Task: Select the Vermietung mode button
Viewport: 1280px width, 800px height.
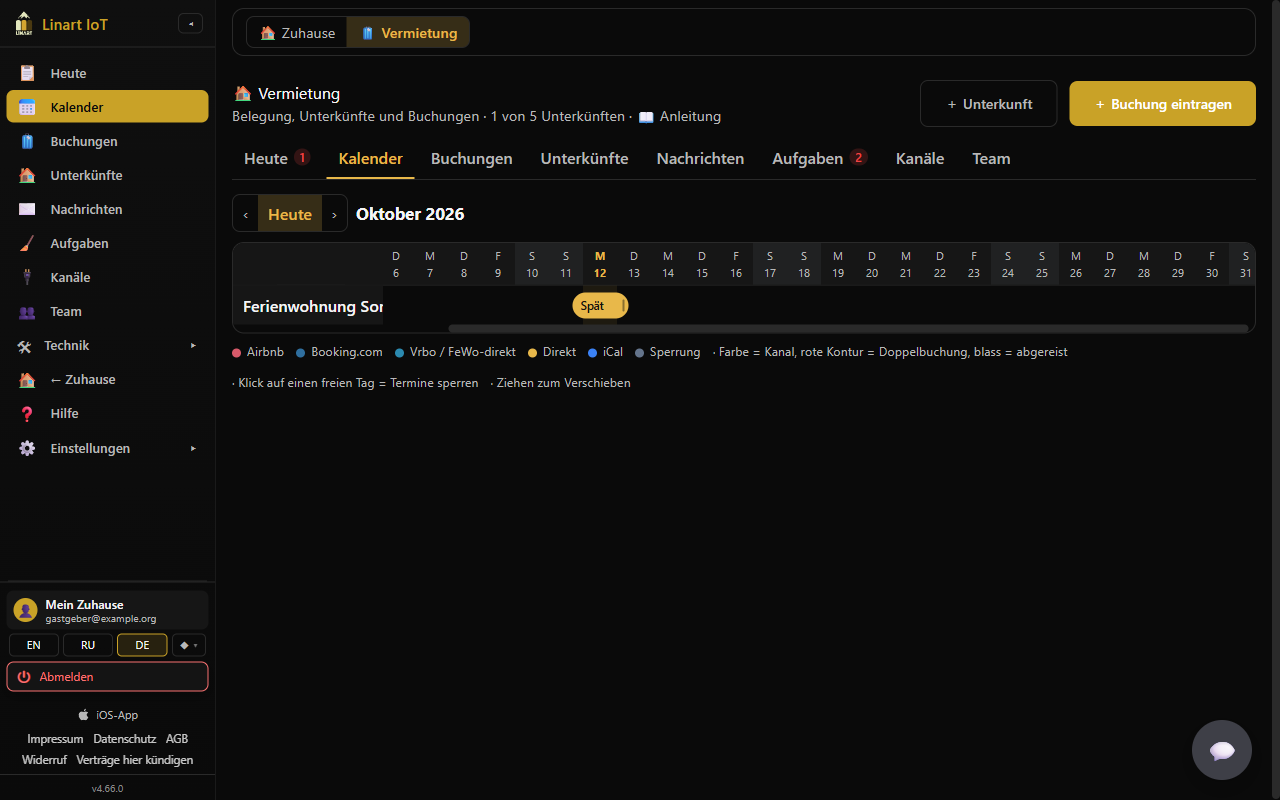Action: [x=409, y=33]
